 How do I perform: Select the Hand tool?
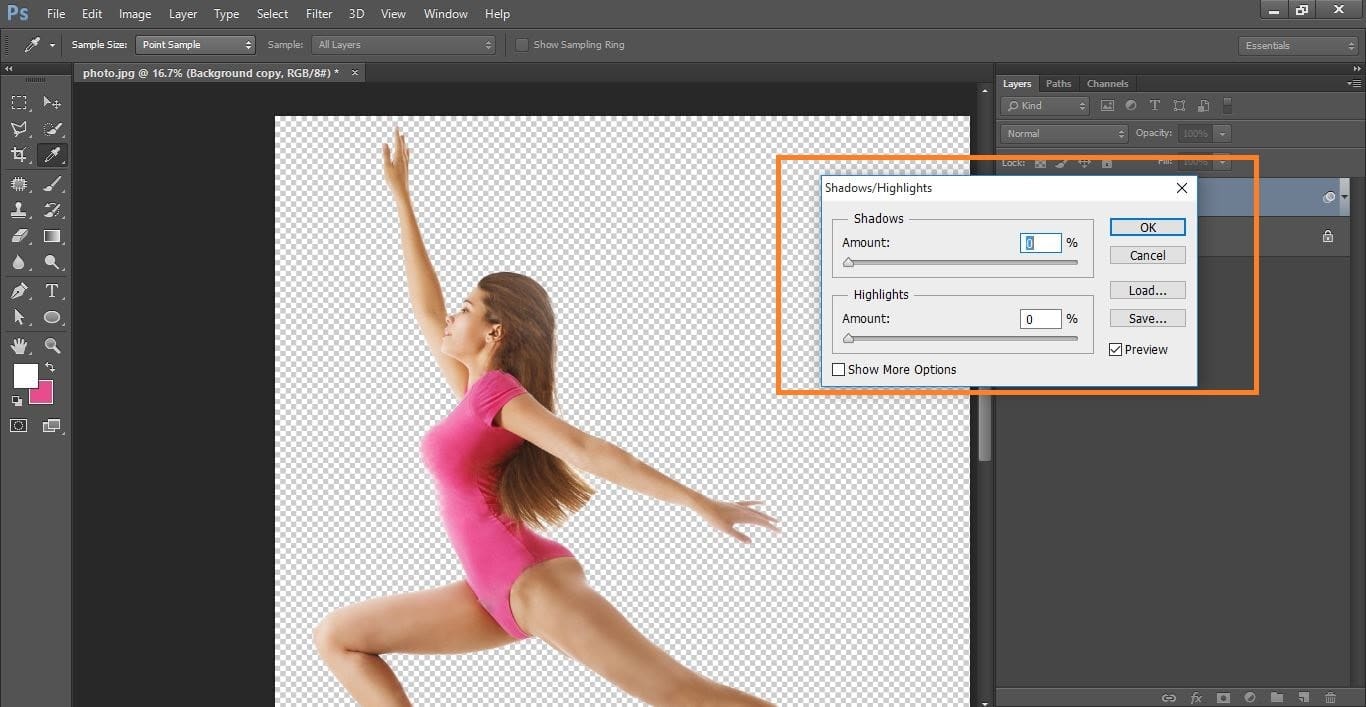(x=19, y=346)
